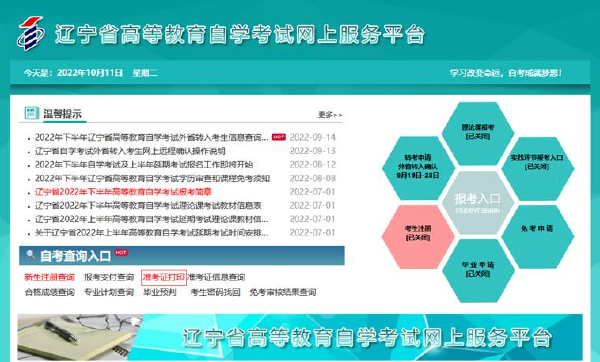Click the magnifier icon beside 自考查询入口

pyautogui.click(x=31, y=255)
